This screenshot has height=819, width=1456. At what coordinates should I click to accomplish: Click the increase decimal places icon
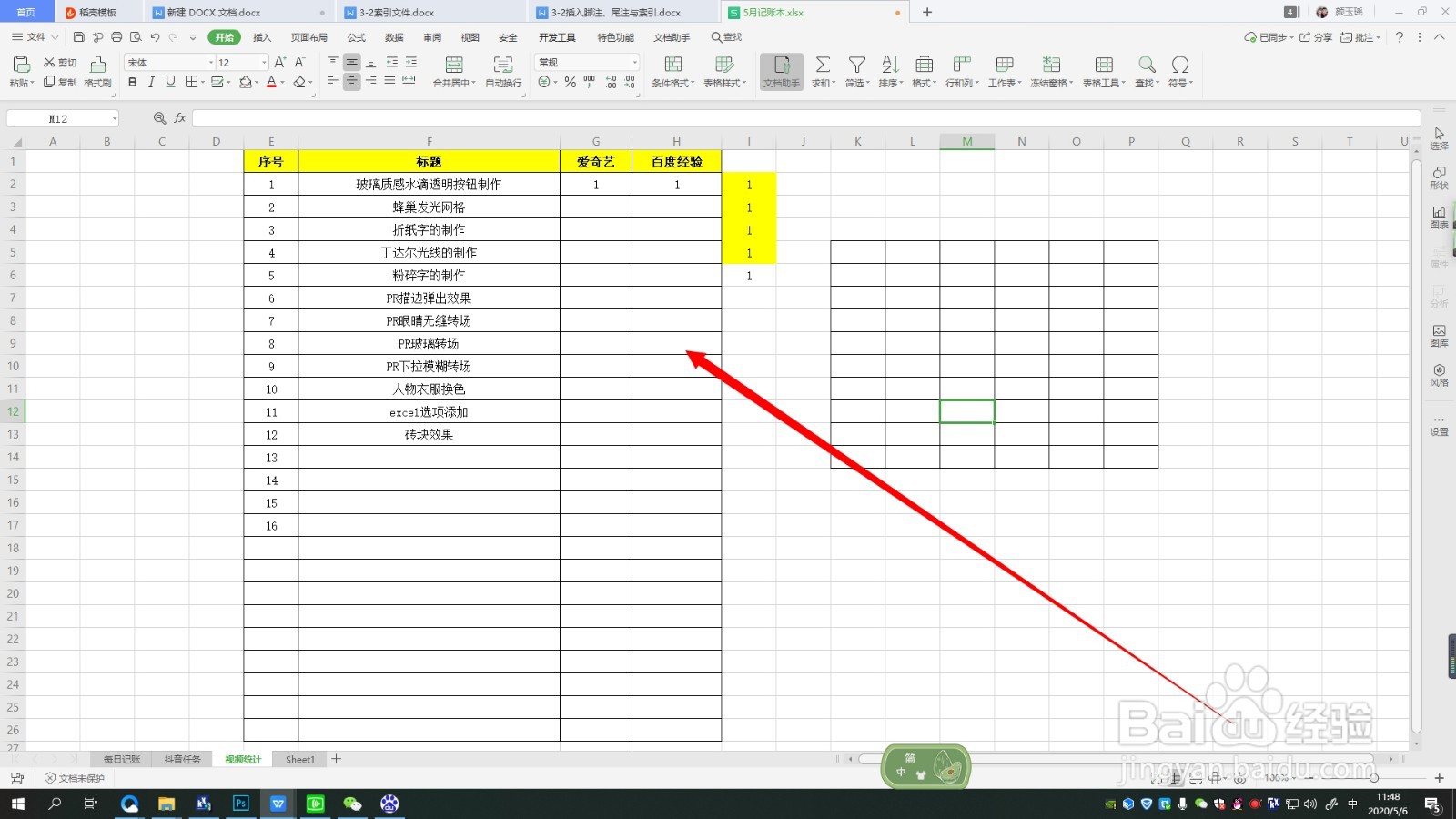611,82
